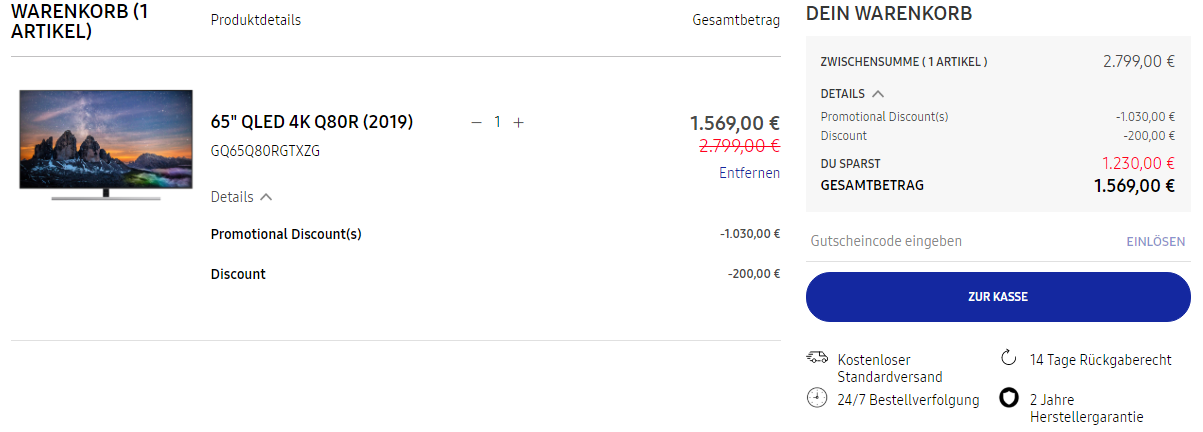Click the 14 Tage Rückgaberecht text

[1100, 359]
